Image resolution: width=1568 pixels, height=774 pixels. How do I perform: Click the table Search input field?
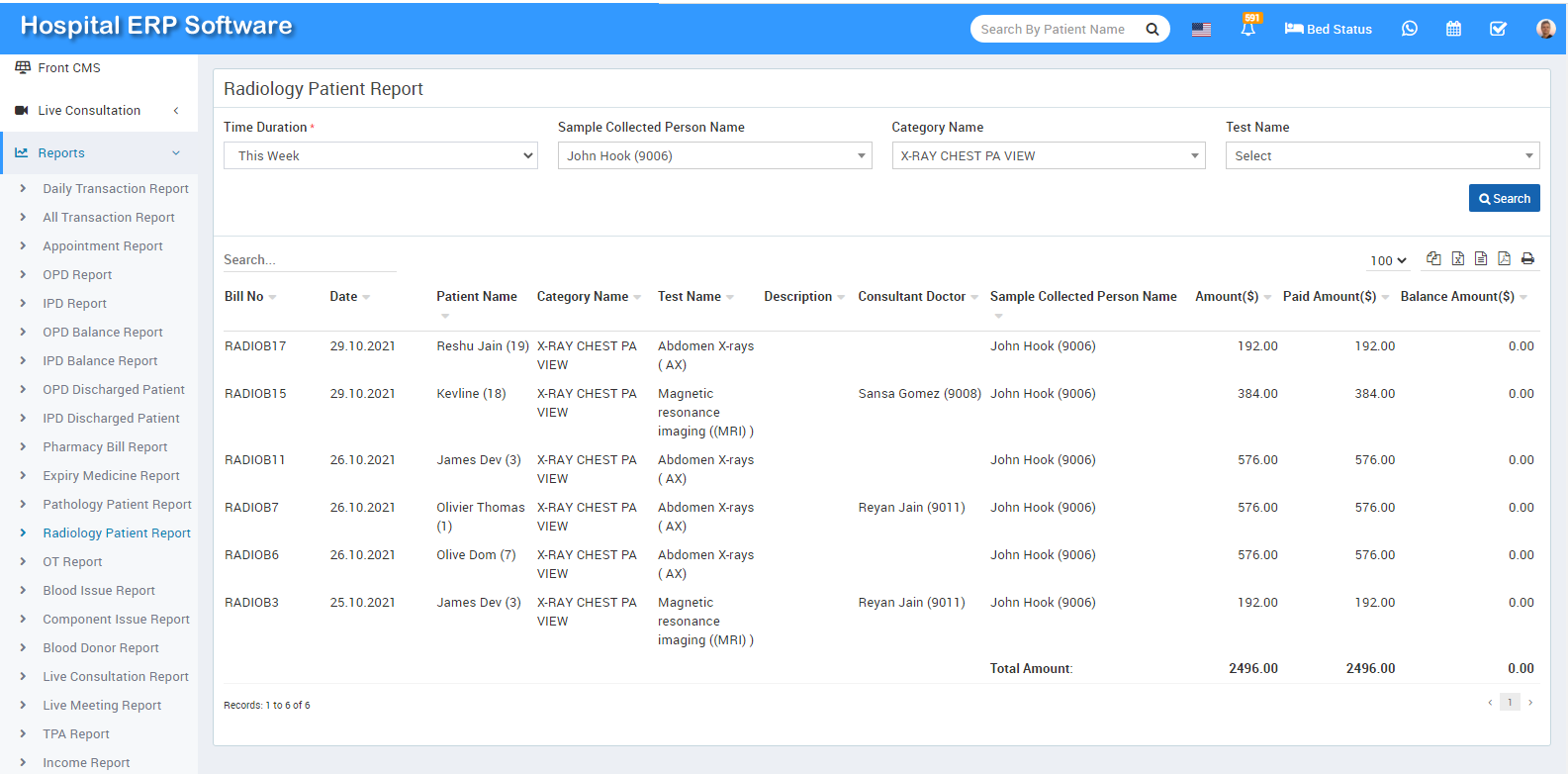(x=310, y=259)
